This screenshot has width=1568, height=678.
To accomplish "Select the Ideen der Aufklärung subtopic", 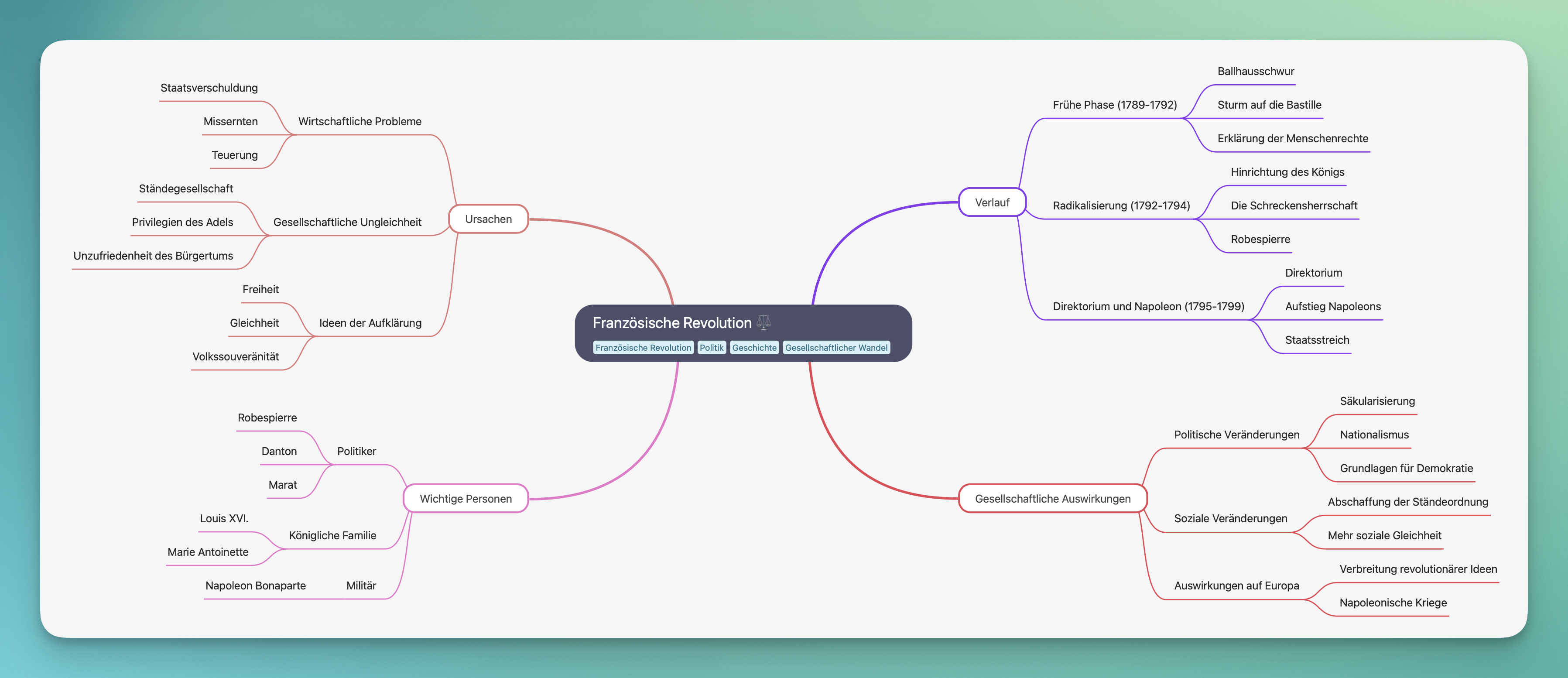I will pos(370,323).
